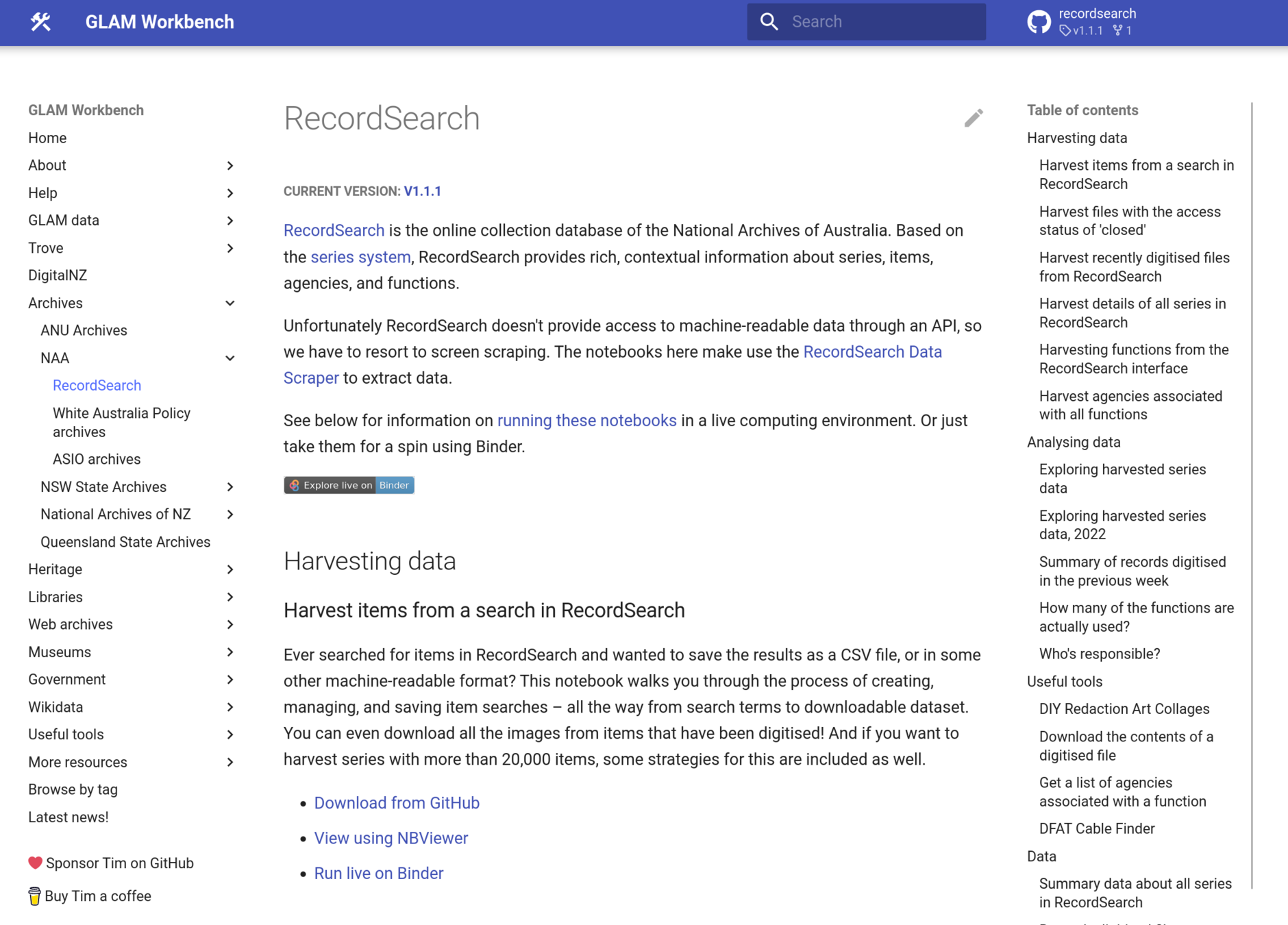Click the GLAM Workbench header title
Image resolution: width=1288 pixels, height=925 pixels.
pos(160,22)
